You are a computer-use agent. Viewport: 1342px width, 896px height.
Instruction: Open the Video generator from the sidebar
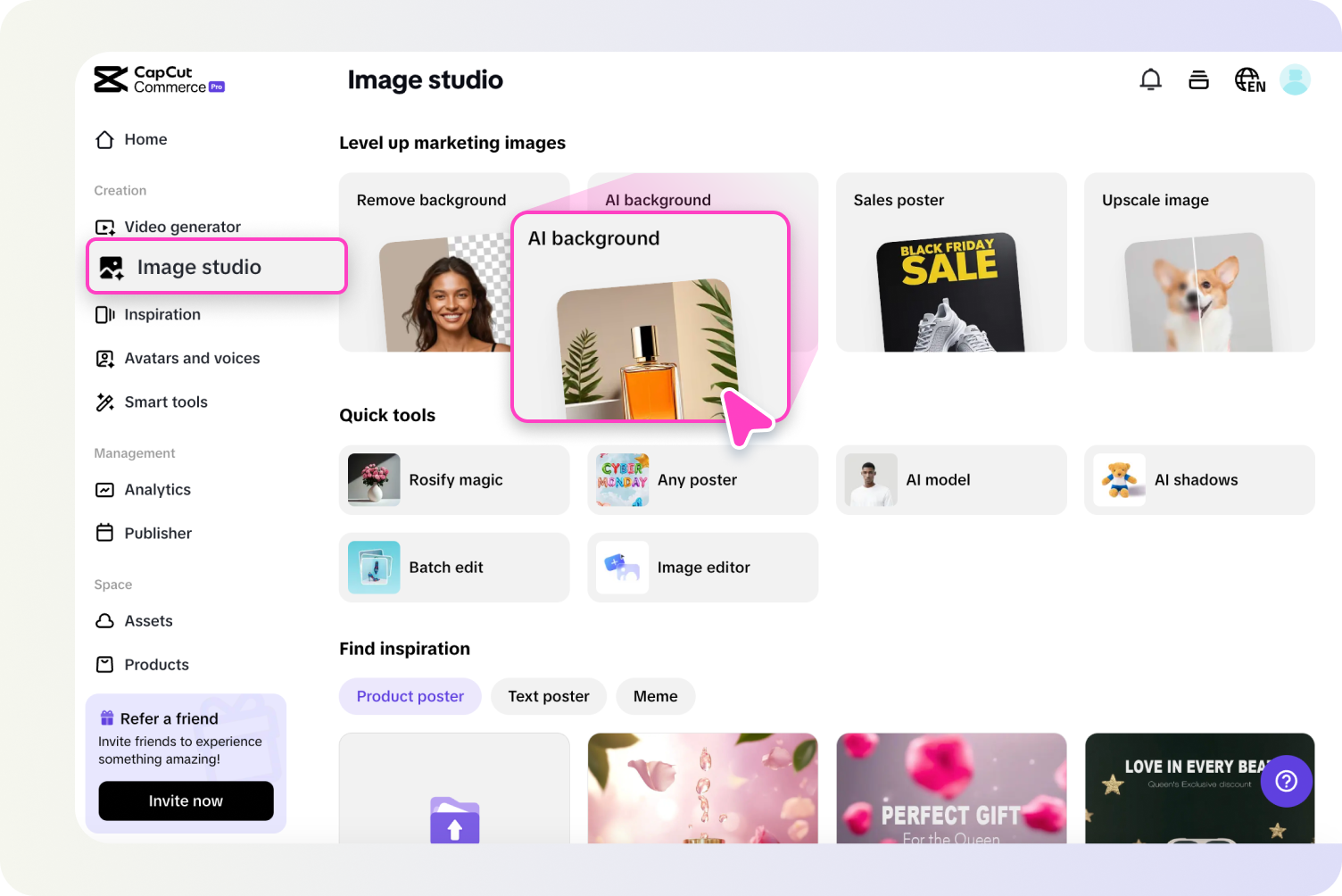(x=182, y=227)
